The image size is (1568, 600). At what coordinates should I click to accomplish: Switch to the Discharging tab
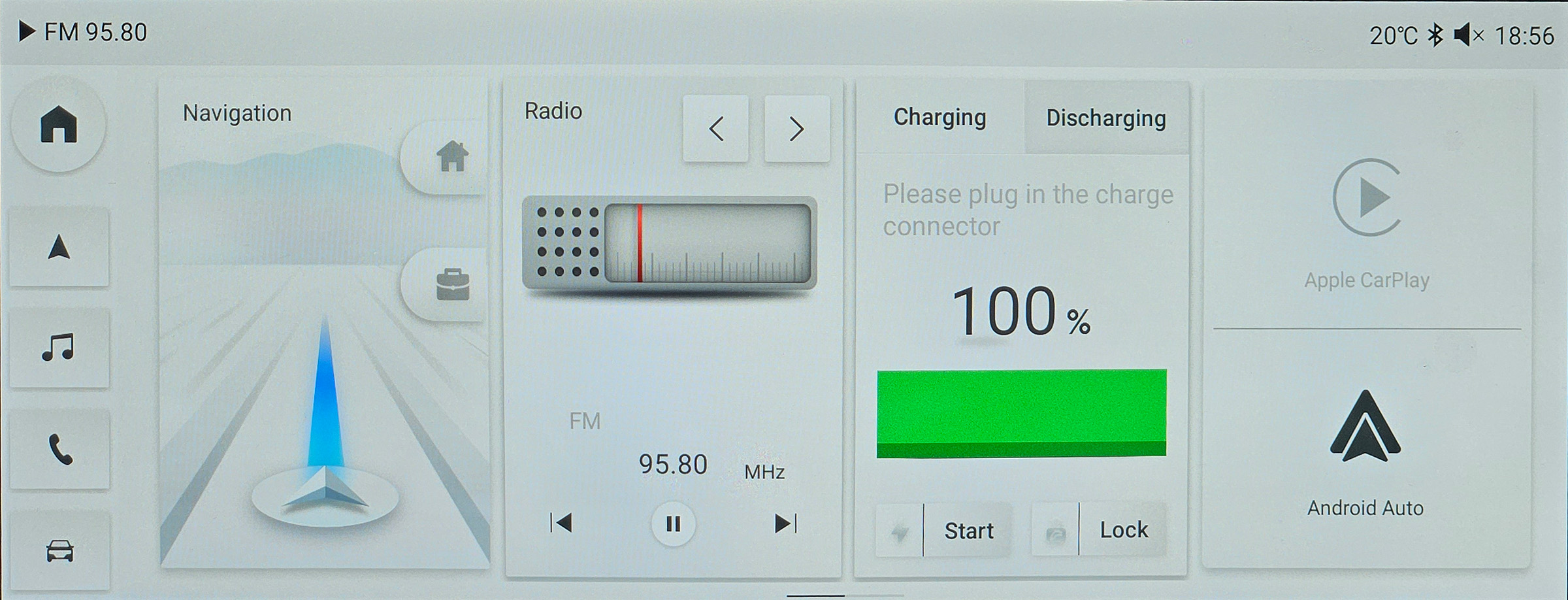(1106, 118)
